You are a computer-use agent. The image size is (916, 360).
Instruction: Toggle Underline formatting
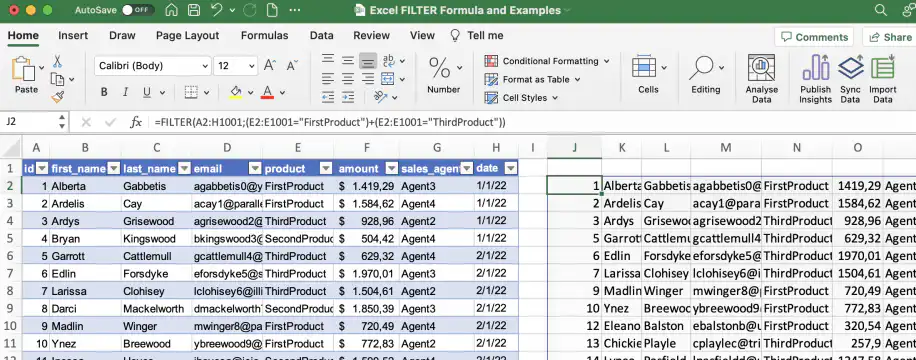(147, 92)
